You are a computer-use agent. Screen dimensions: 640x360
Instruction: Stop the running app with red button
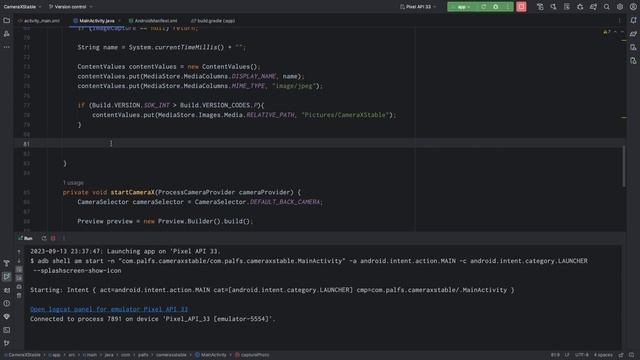click(521, 7)
